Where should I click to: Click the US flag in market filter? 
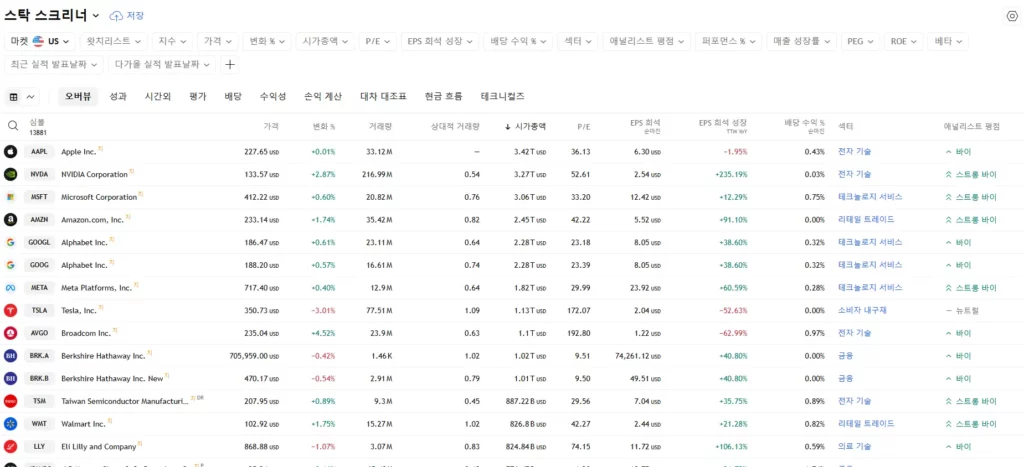(39, 41)
